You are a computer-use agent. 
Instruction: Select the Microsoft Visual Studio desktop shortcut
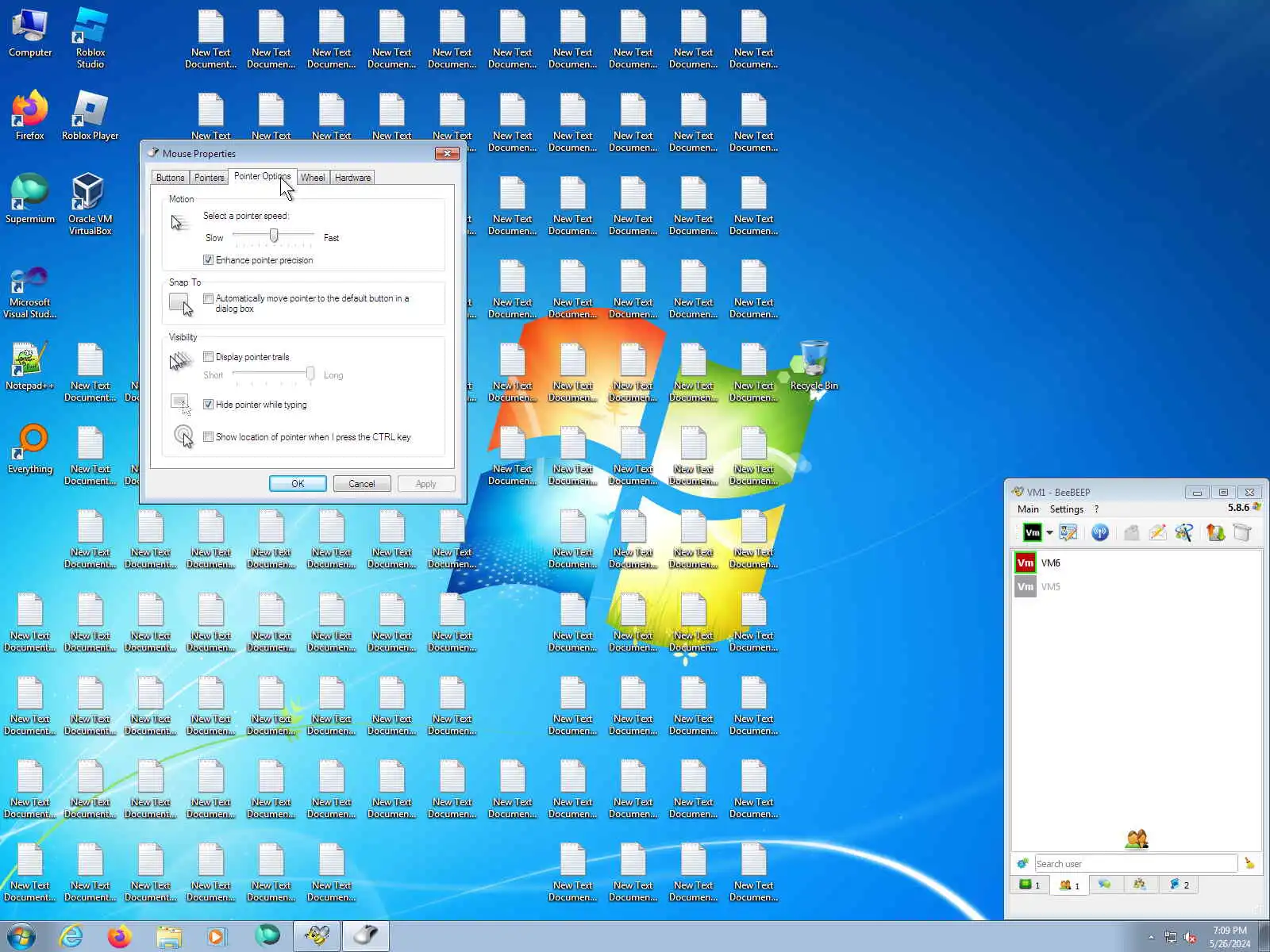[30, 292]
